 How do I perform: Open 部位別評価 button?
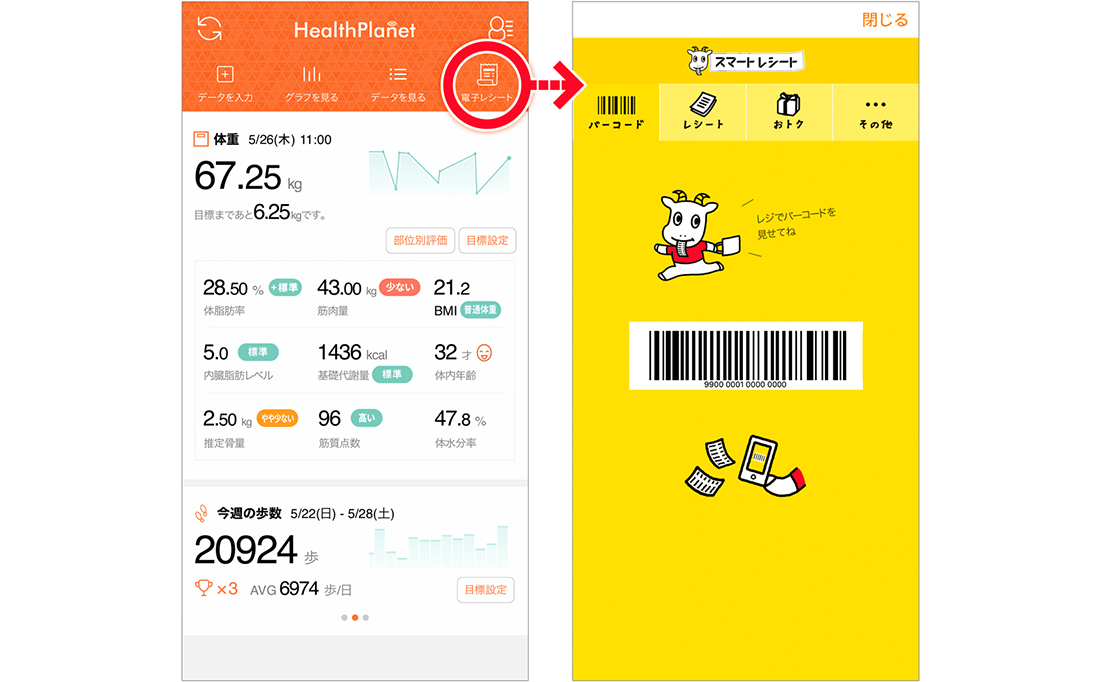420,241
